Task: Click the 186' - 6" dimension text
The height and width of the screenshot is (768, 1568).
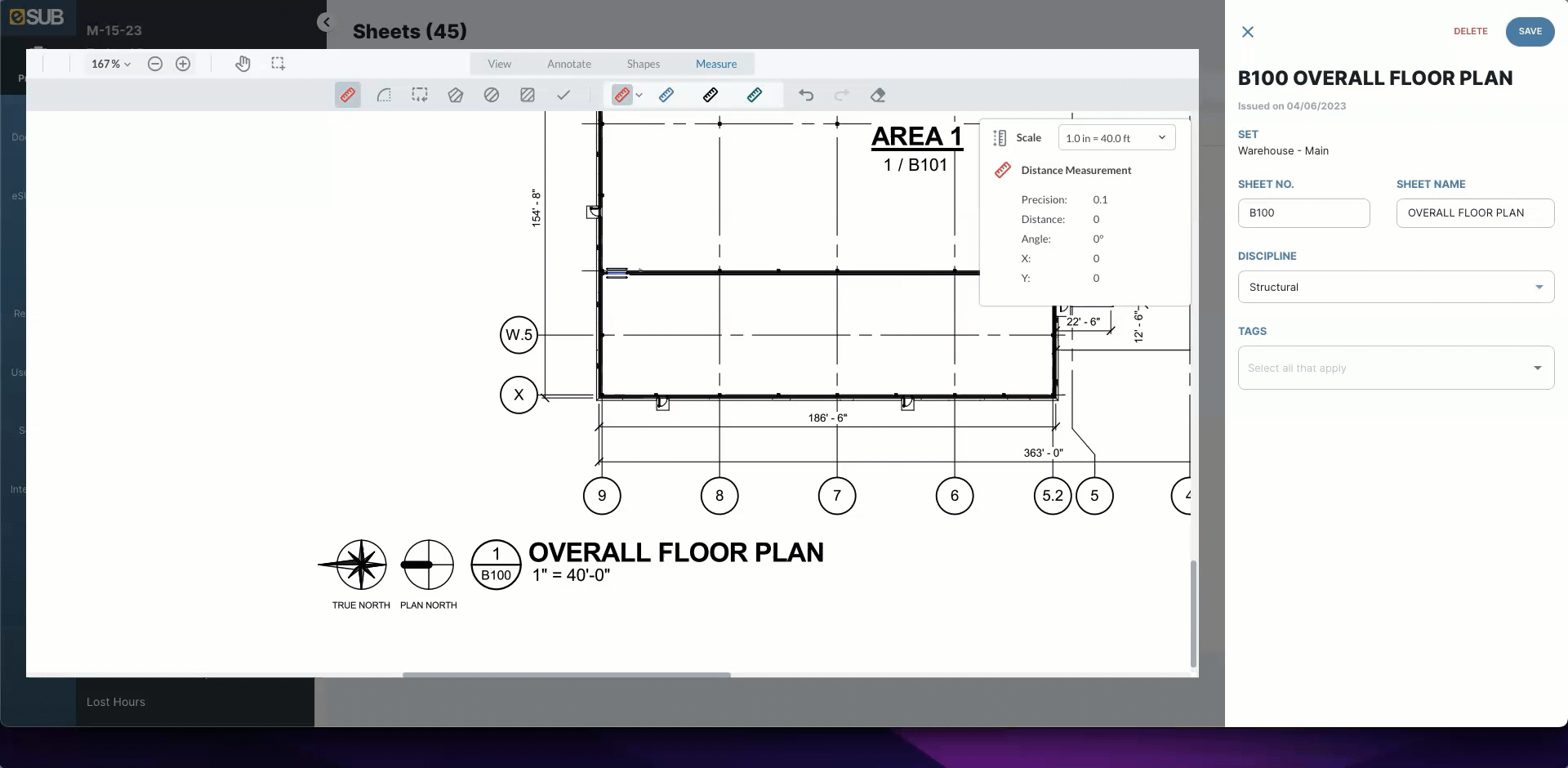Action: click(828, 417)
